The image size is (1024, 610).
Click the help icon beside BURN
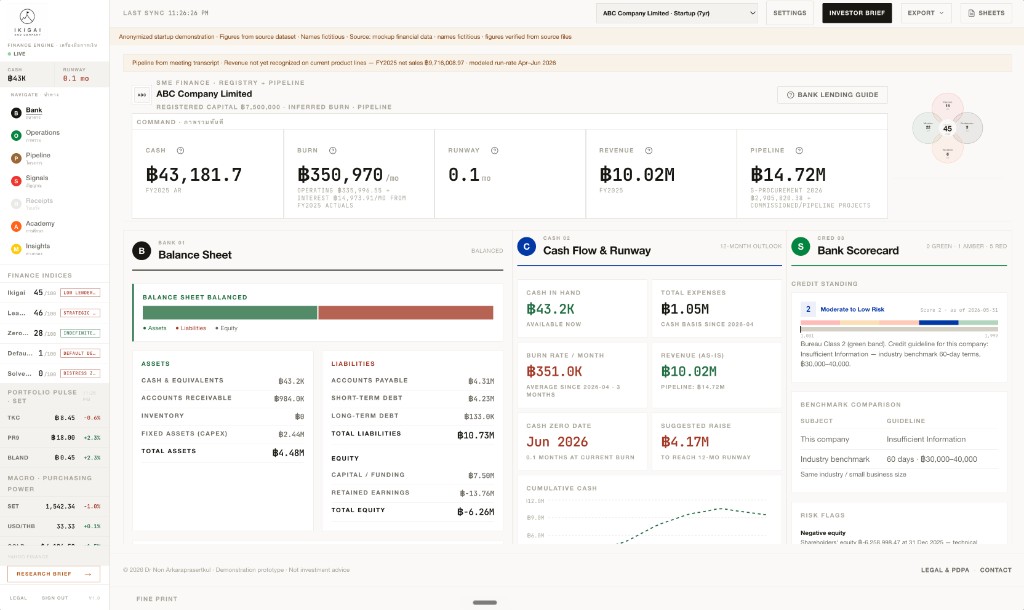point(332,150)
